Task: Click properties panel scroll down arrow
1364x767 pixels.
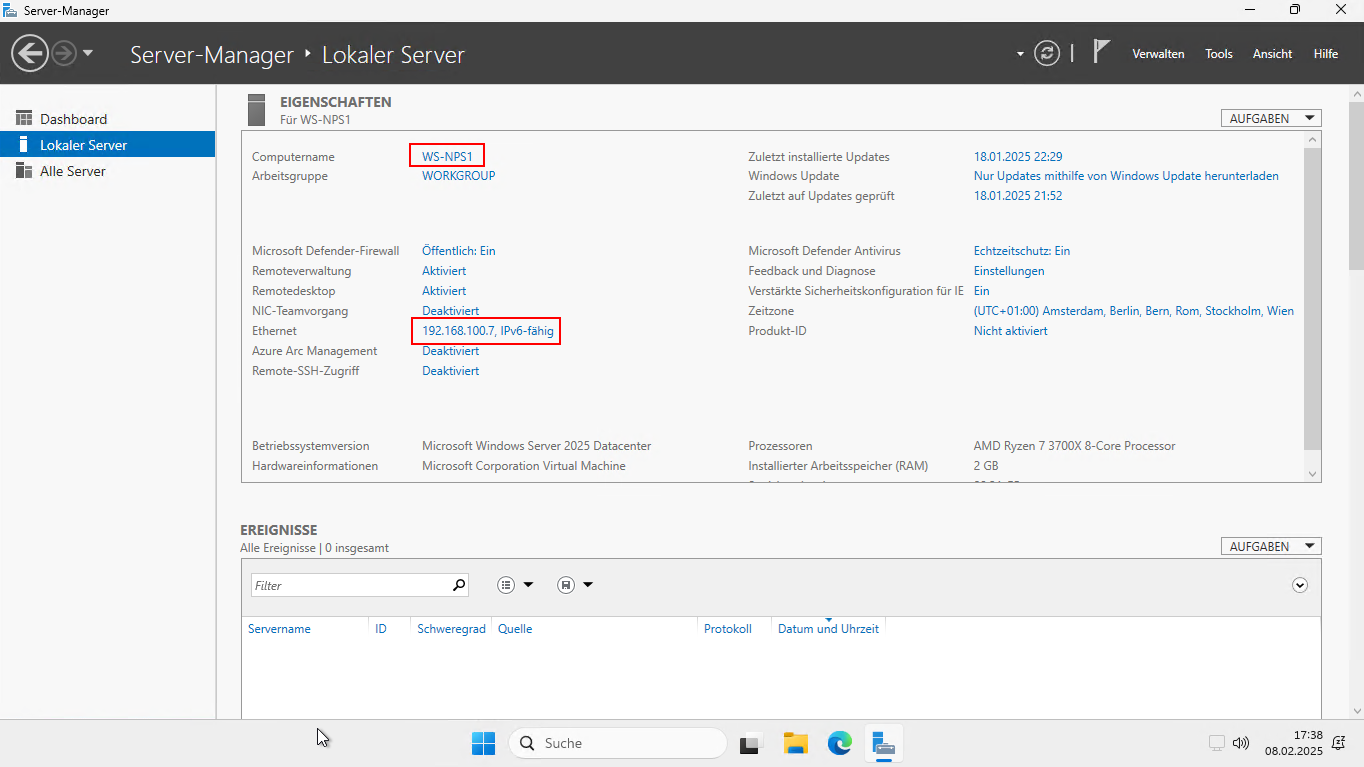Action: pos(1313,474)
